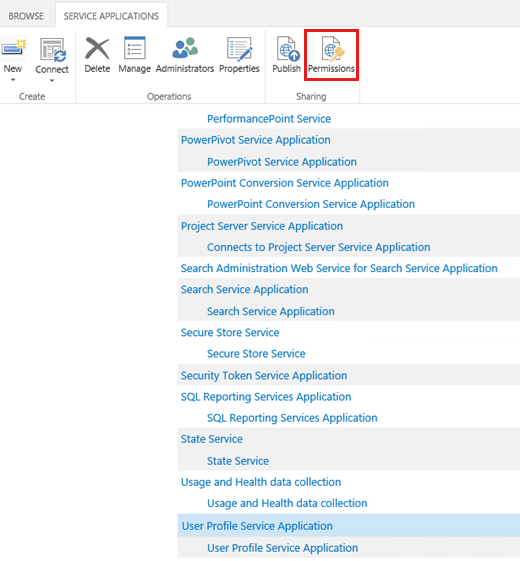Click the Publish globe icon
This screenshot has height=561, width=520.
click(287, 49)
